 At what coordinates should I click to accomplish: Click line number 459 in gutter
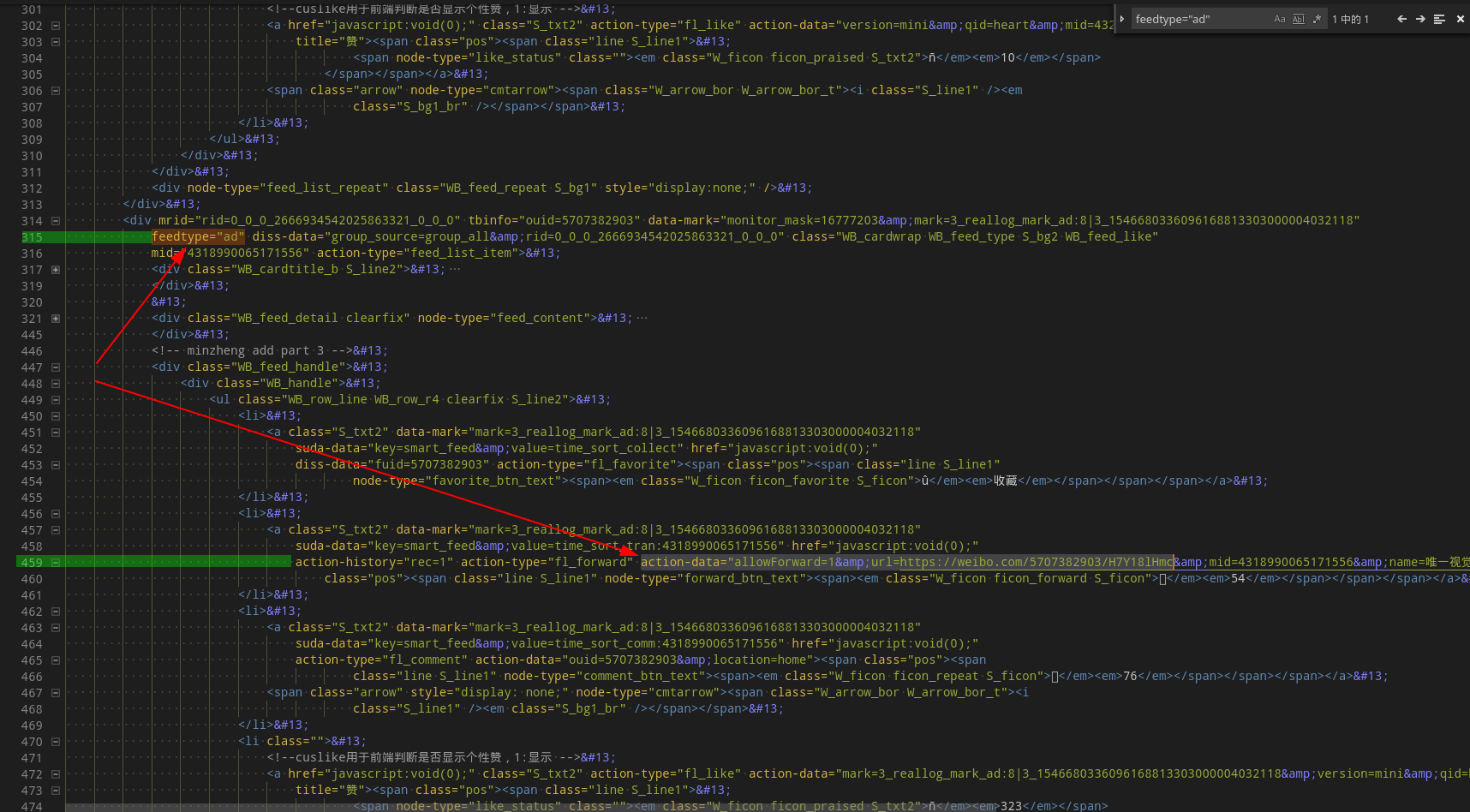[32, 563]
